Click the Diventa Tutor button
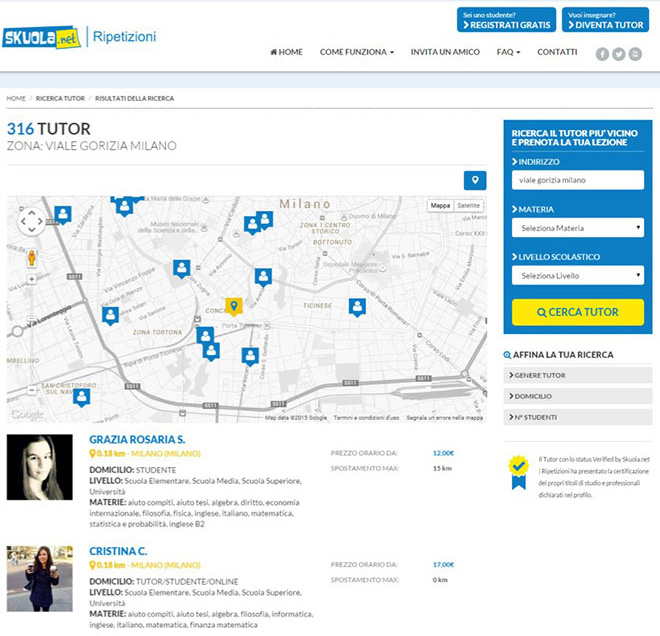660x636 pixels. [605, 20]
